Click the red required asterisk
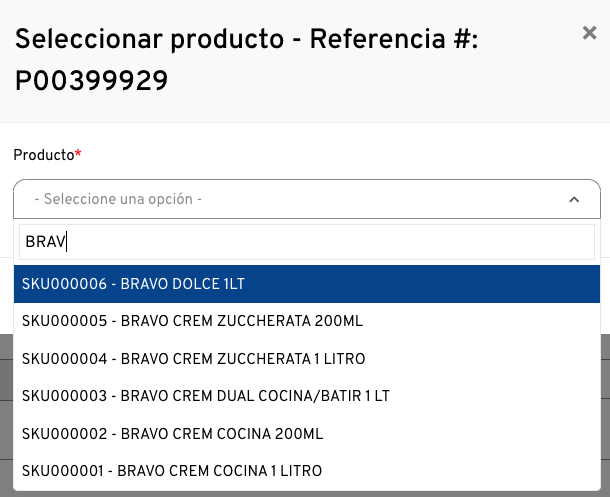 (x=78, y=154)
